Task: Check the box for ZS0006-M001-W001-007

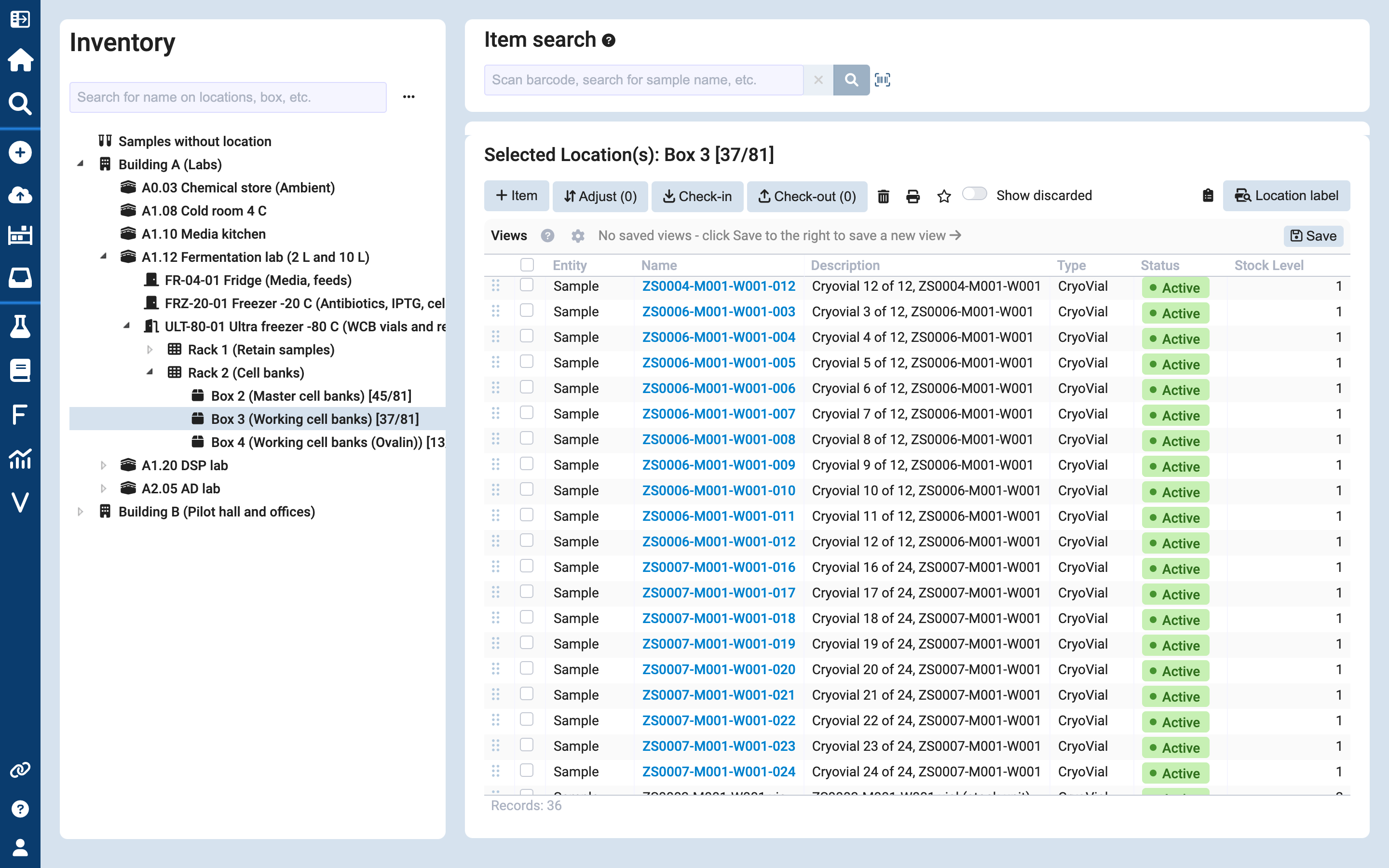Action: click(x=526, y=413)
